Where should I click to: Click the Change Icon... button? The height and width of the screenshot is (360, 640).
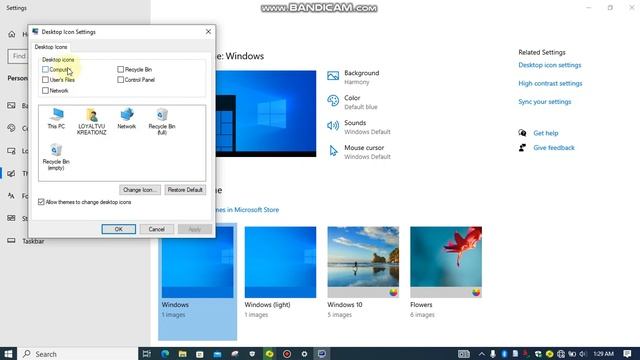[x=140, y=190]
